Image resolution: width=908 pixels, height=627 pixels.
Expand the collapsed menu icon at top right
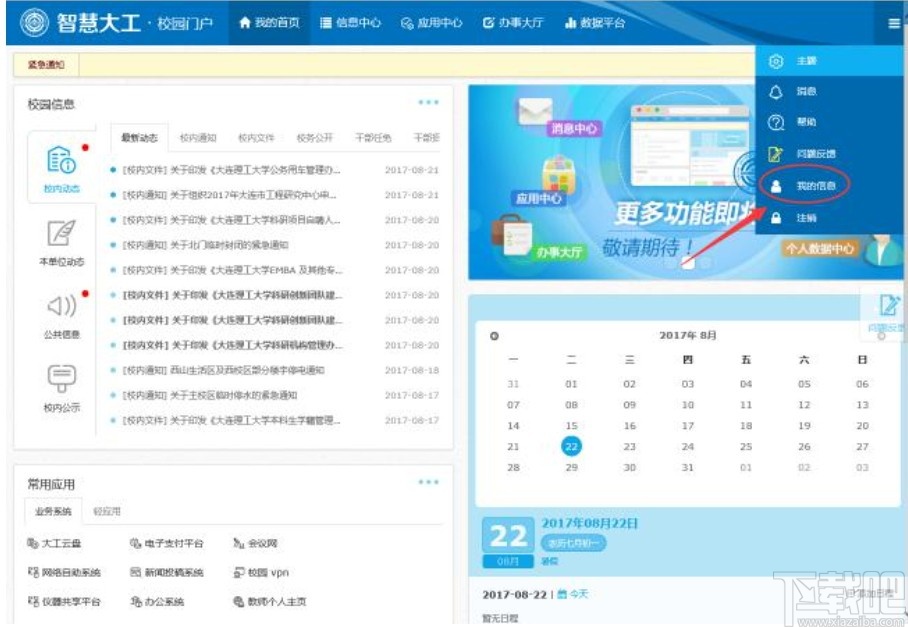[x=893, y=23]
